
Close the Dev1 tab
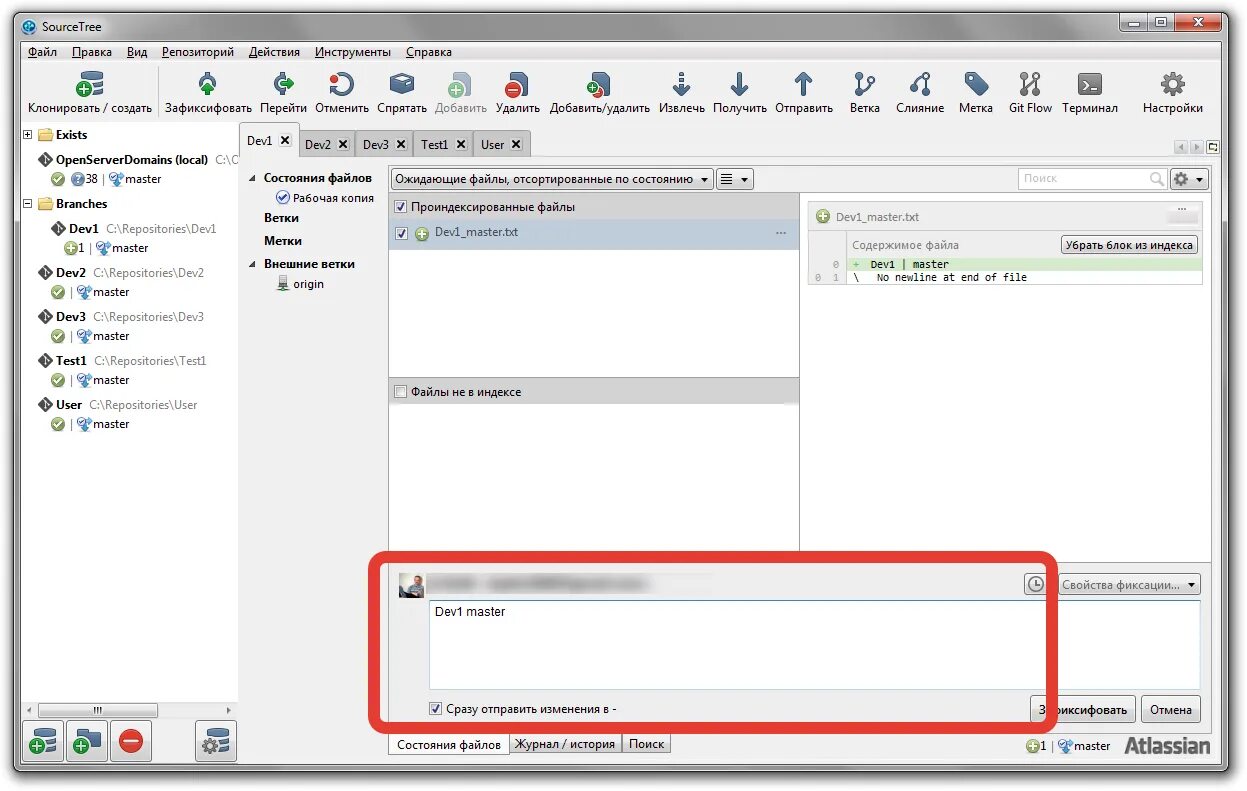[x=284, y=141]
